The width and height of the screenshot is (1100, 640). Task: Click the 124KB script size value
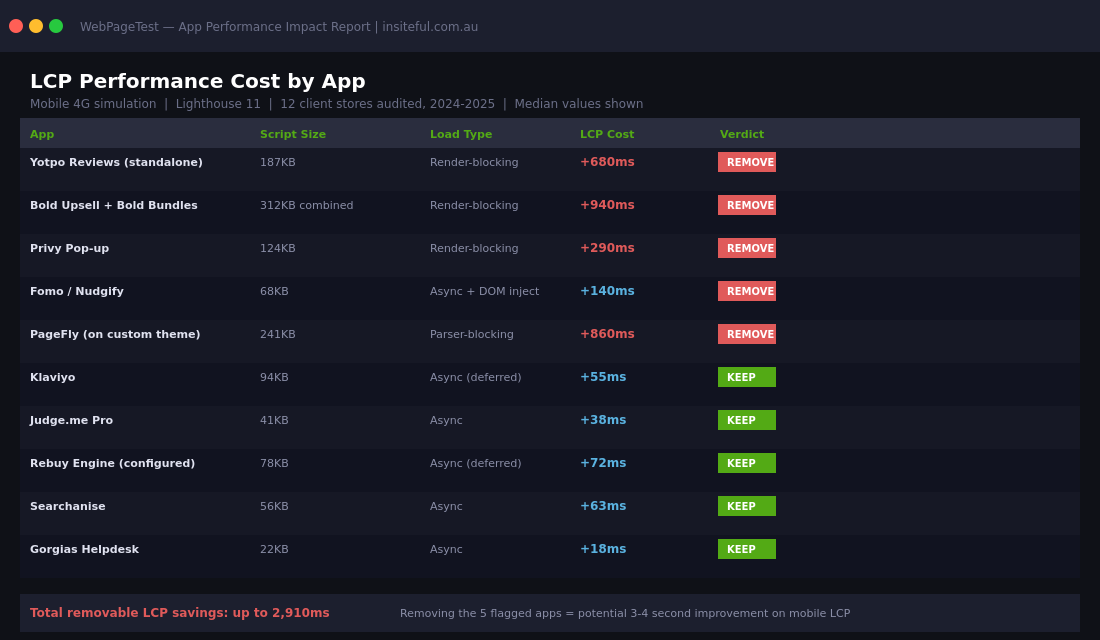point(278,248)
